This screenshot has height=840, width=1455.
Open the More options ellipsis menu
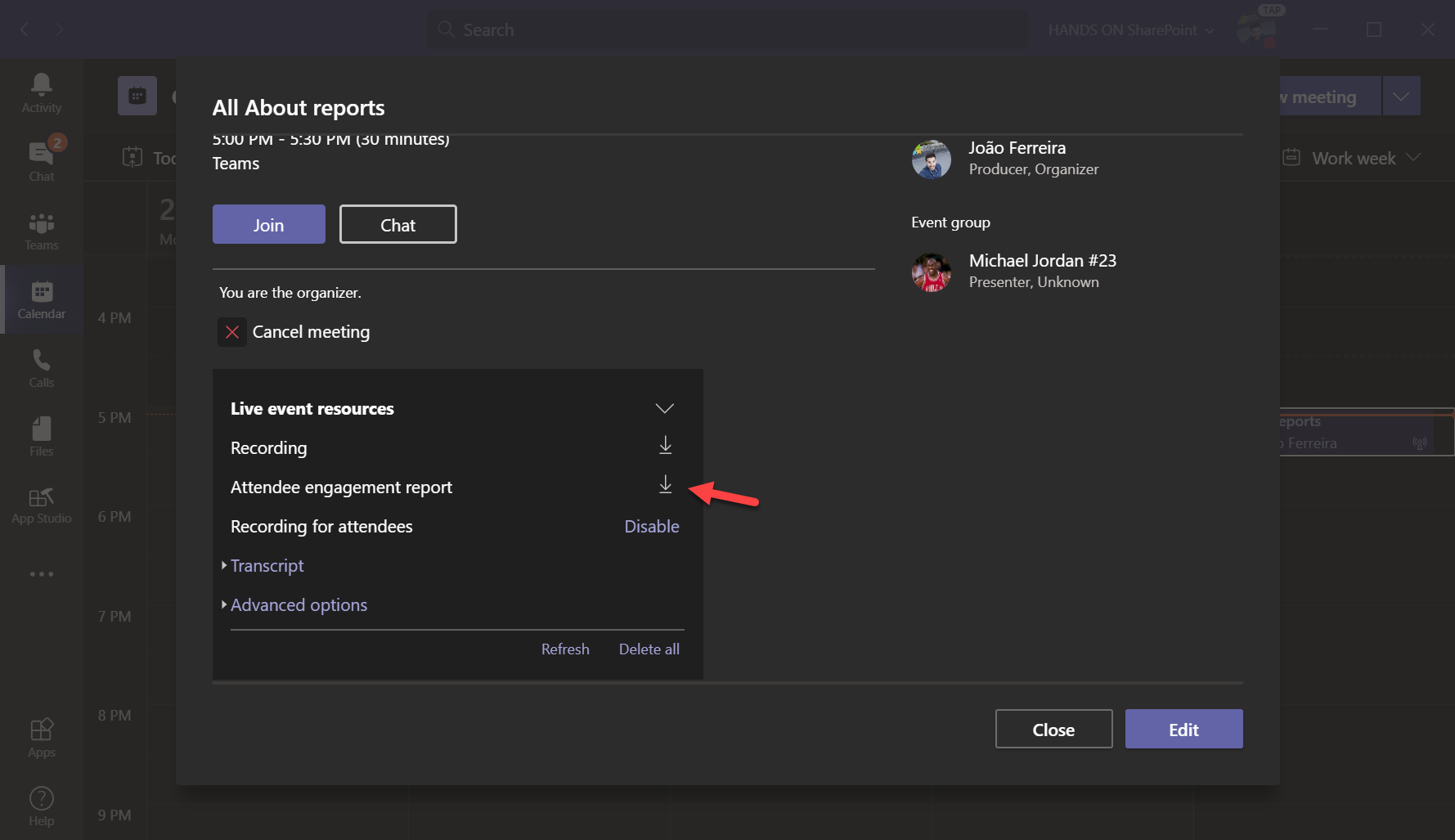[41, 573]
